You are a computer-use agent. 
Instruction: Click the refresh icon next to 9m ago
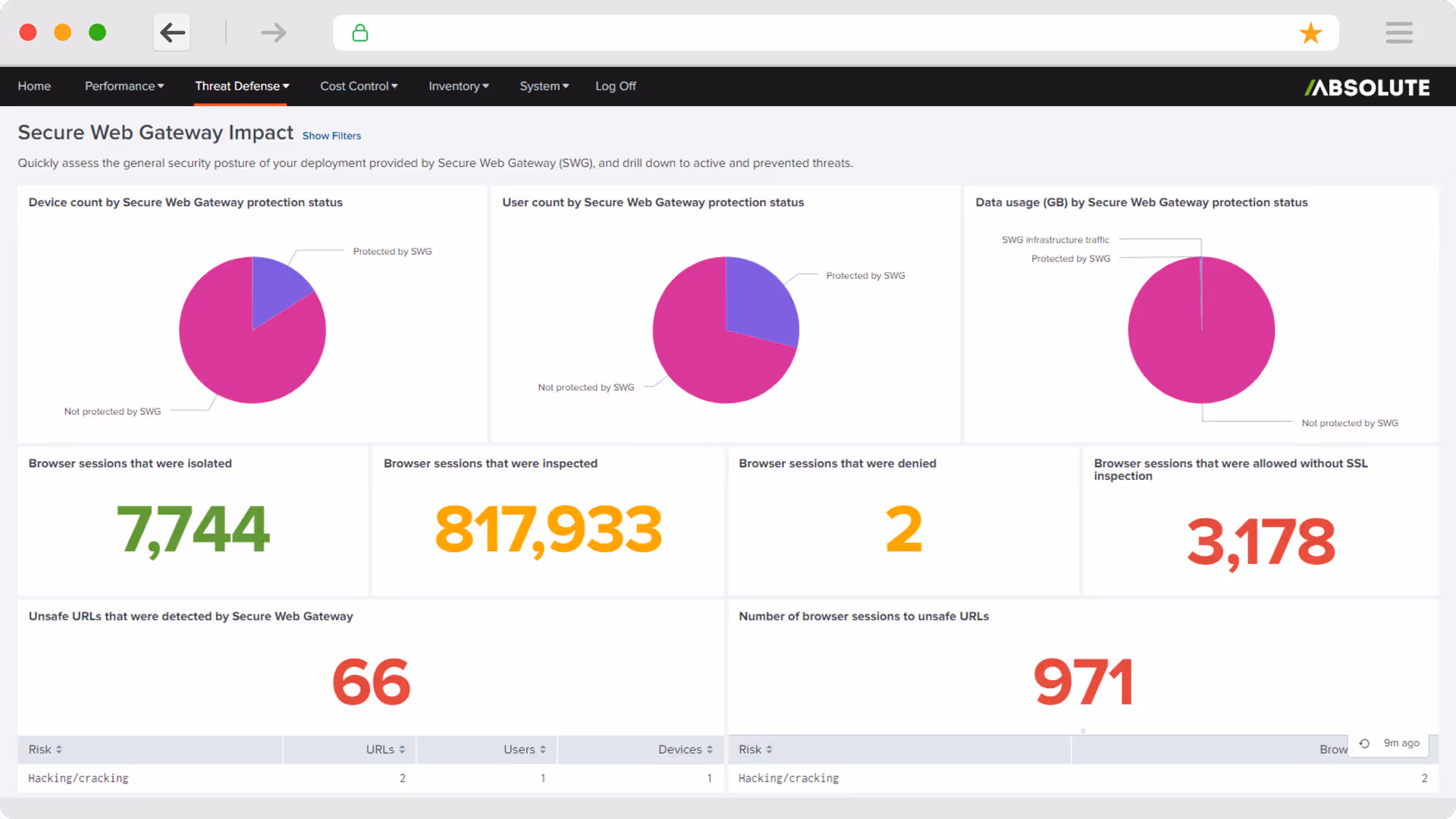1364,743
